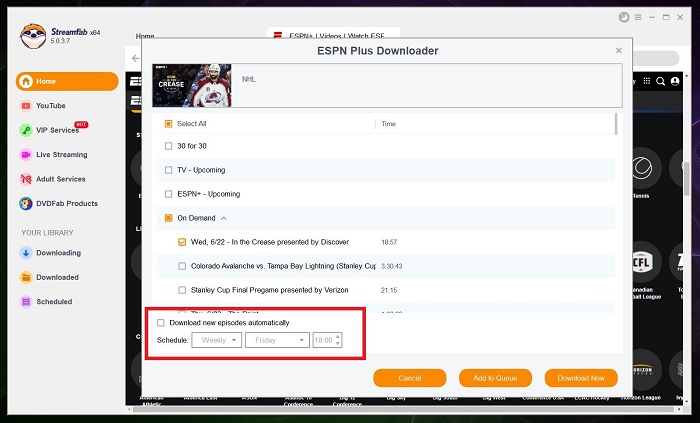Toggle the On Demand checkbox

point(168,218)
